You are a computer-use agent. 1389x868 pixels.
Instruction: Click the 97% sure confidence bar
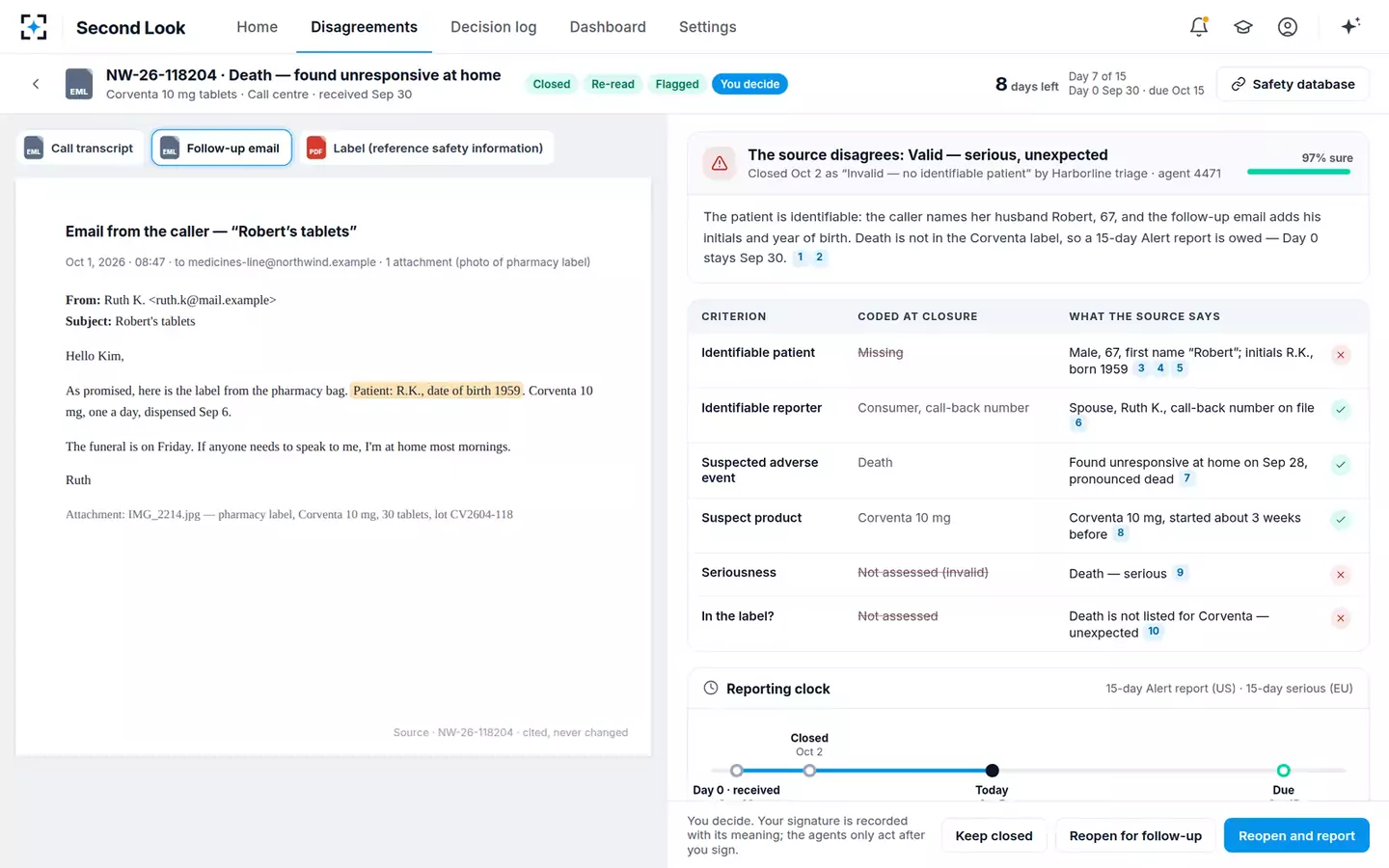tap(1298, 172)
